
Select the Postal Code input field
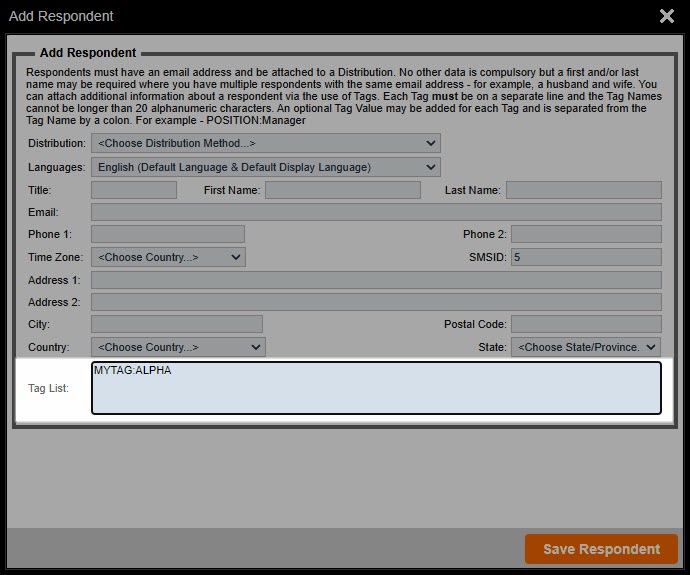(x=585, y=324)
